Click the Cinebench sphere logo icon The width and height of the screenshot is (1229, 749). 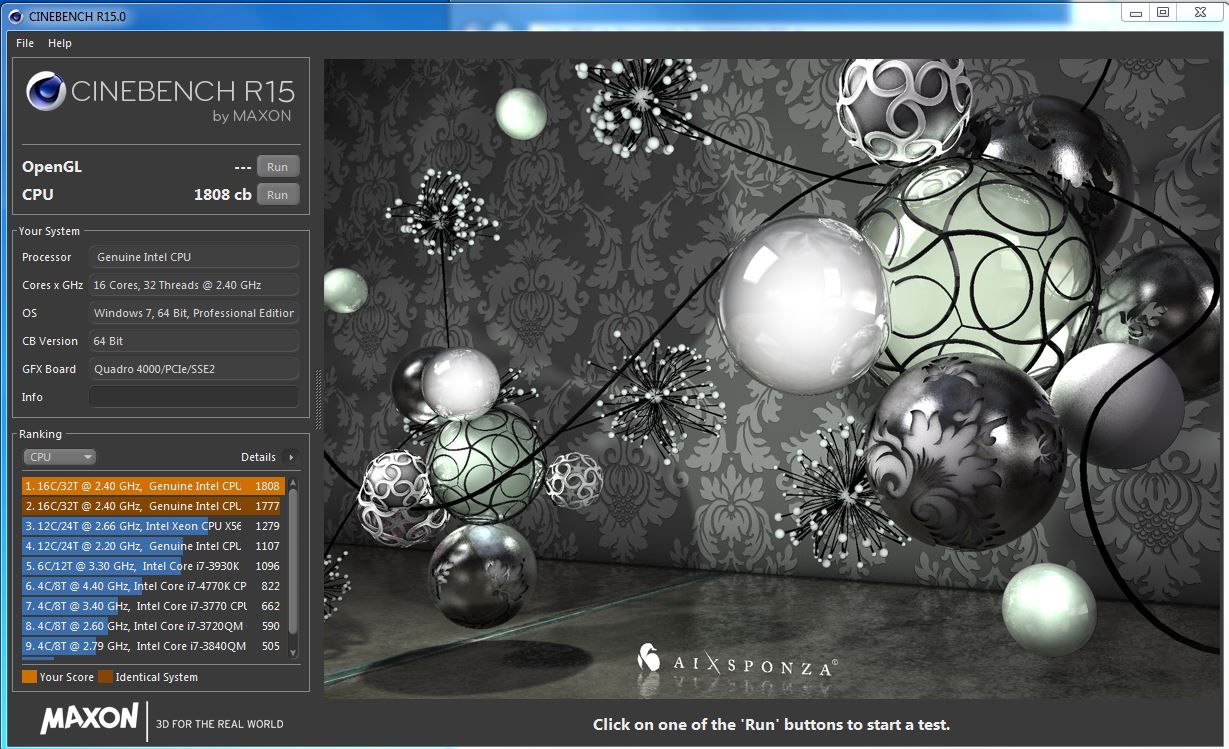click(x=46, y=92)
